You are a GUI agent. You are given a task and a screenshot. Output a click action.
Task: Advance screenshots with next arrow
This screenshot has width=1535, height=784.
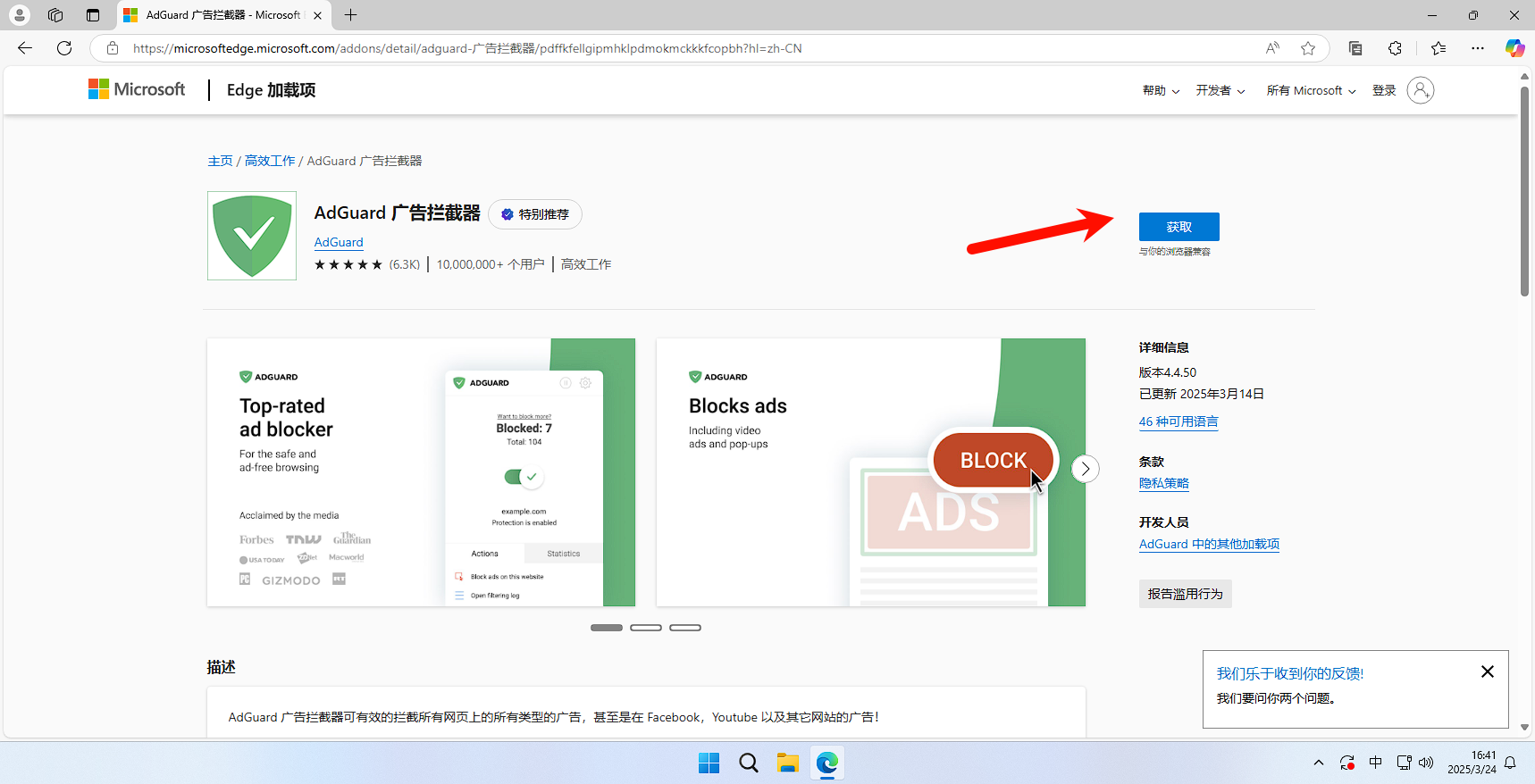pyautogui.click(x=1085, y=469)
